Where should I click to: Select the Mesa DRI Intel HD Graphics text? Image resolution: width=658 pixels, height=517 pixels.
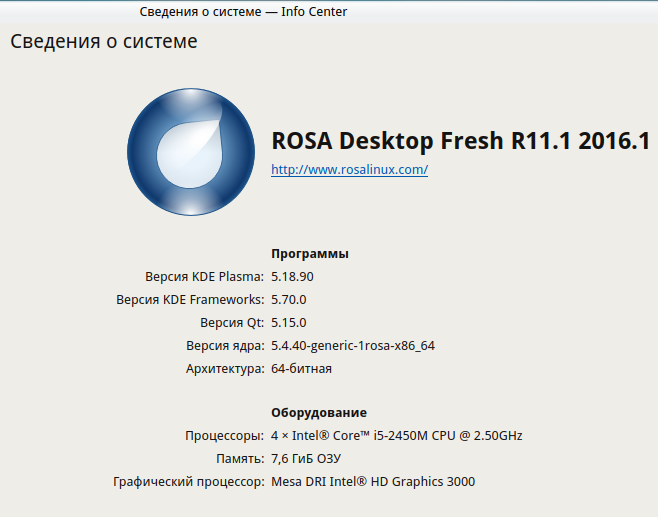(373, 482)
